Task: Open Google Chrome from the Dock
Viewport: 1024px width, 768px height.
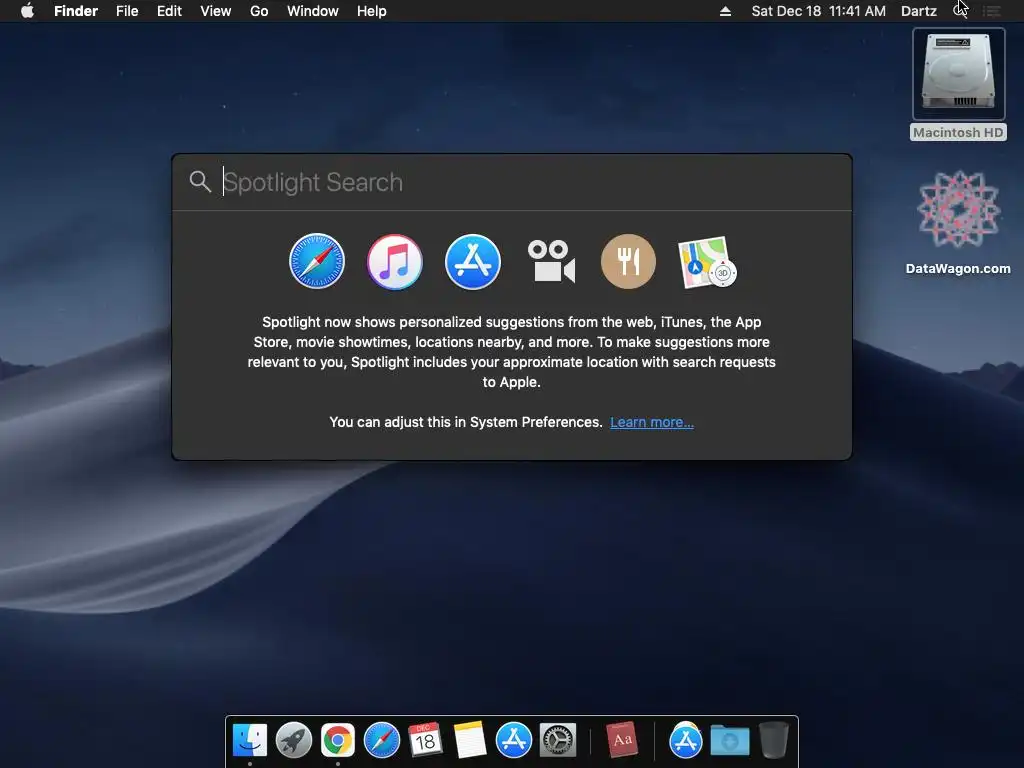Action: pos(338,740)
